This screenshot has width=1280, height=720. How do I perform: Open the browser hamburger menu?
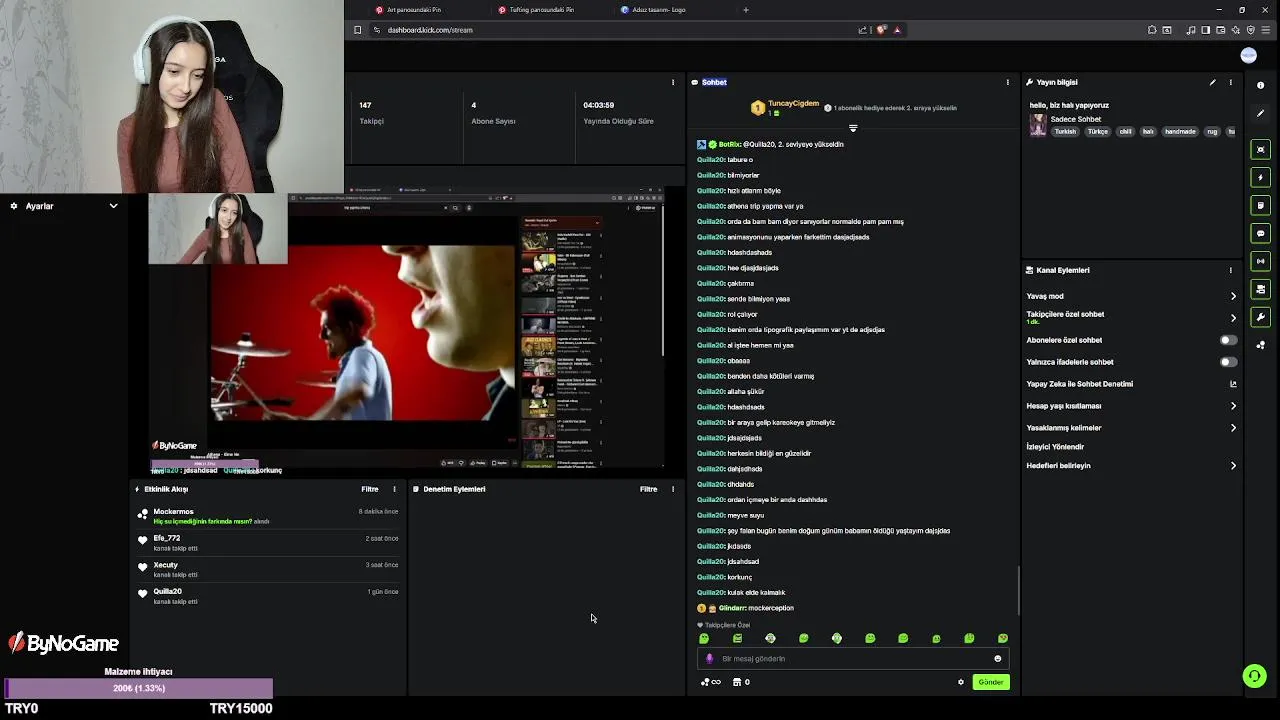click(1265, 30)
